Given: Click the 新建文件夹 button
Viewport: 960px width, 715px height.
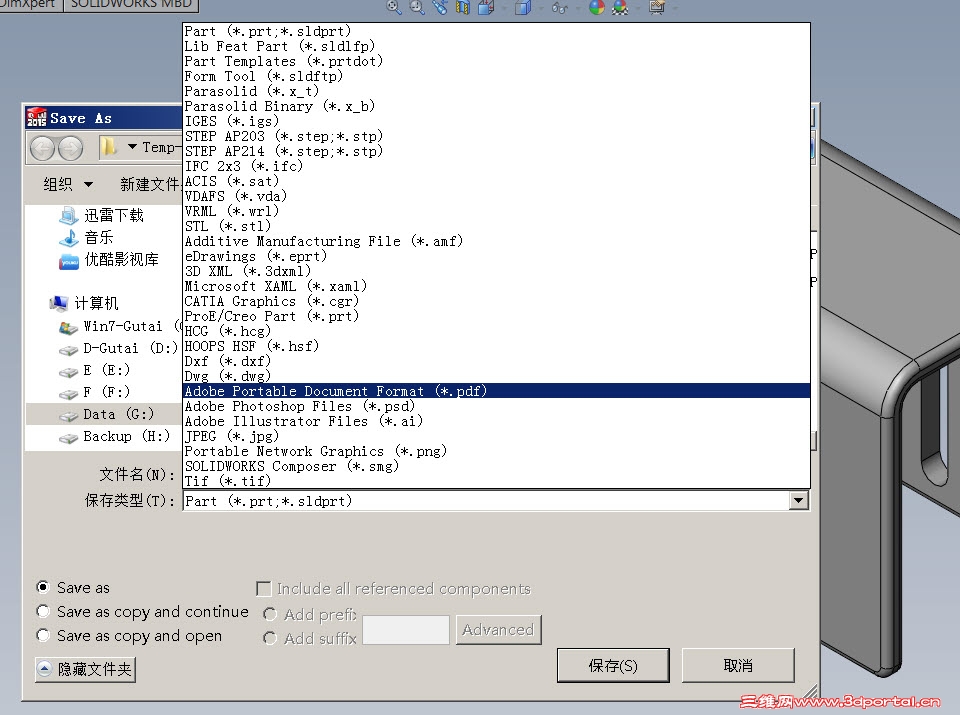Looking at the screenshot, I should 149,184.
